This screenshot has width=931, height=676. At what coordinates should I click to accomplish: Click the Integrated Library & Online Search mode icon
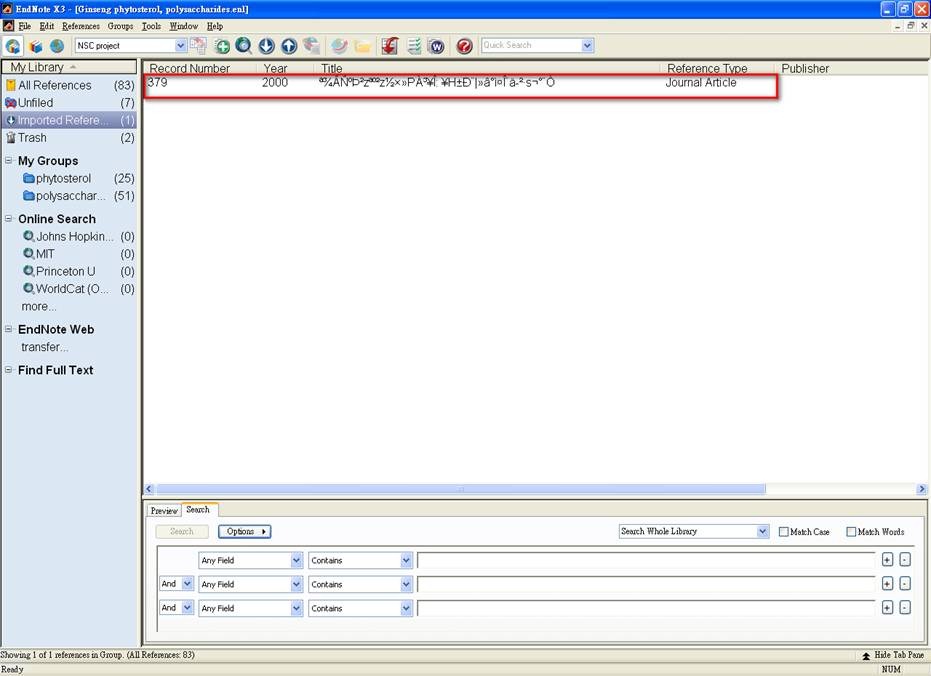tap(12, 46)
